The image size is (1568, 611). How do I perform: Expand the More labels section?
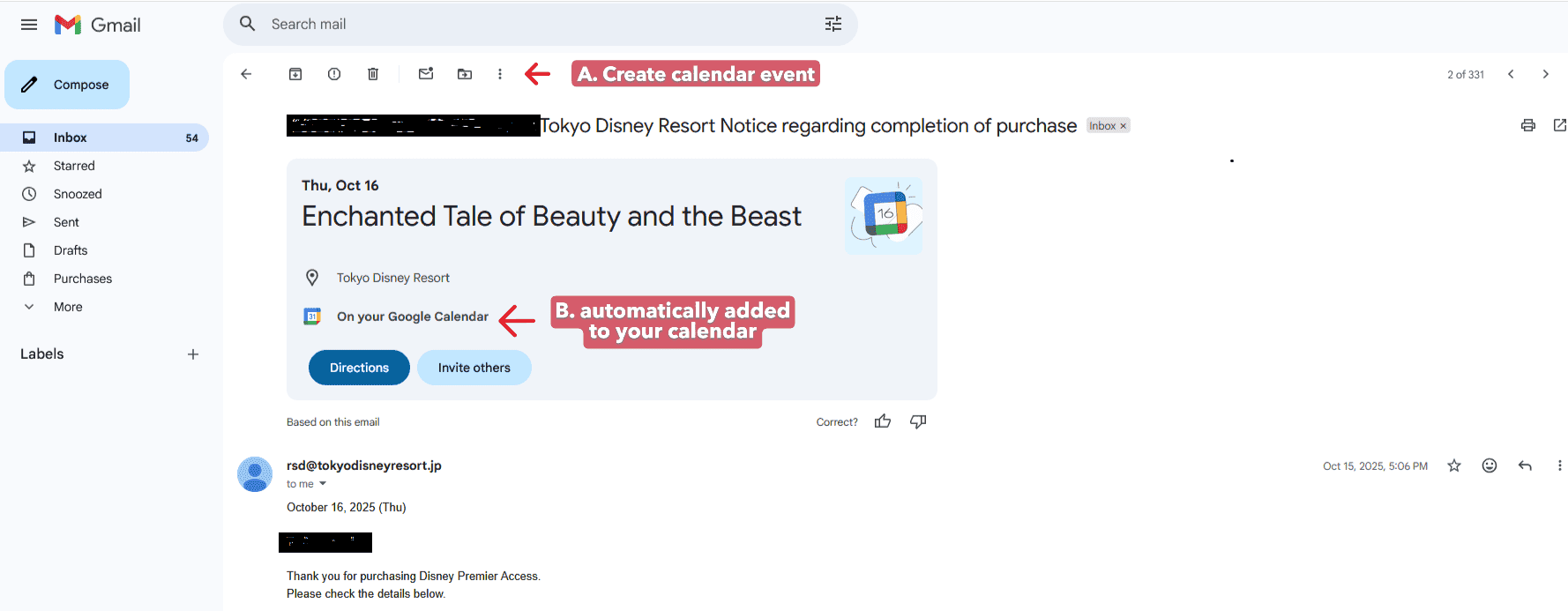coord(66,306)
